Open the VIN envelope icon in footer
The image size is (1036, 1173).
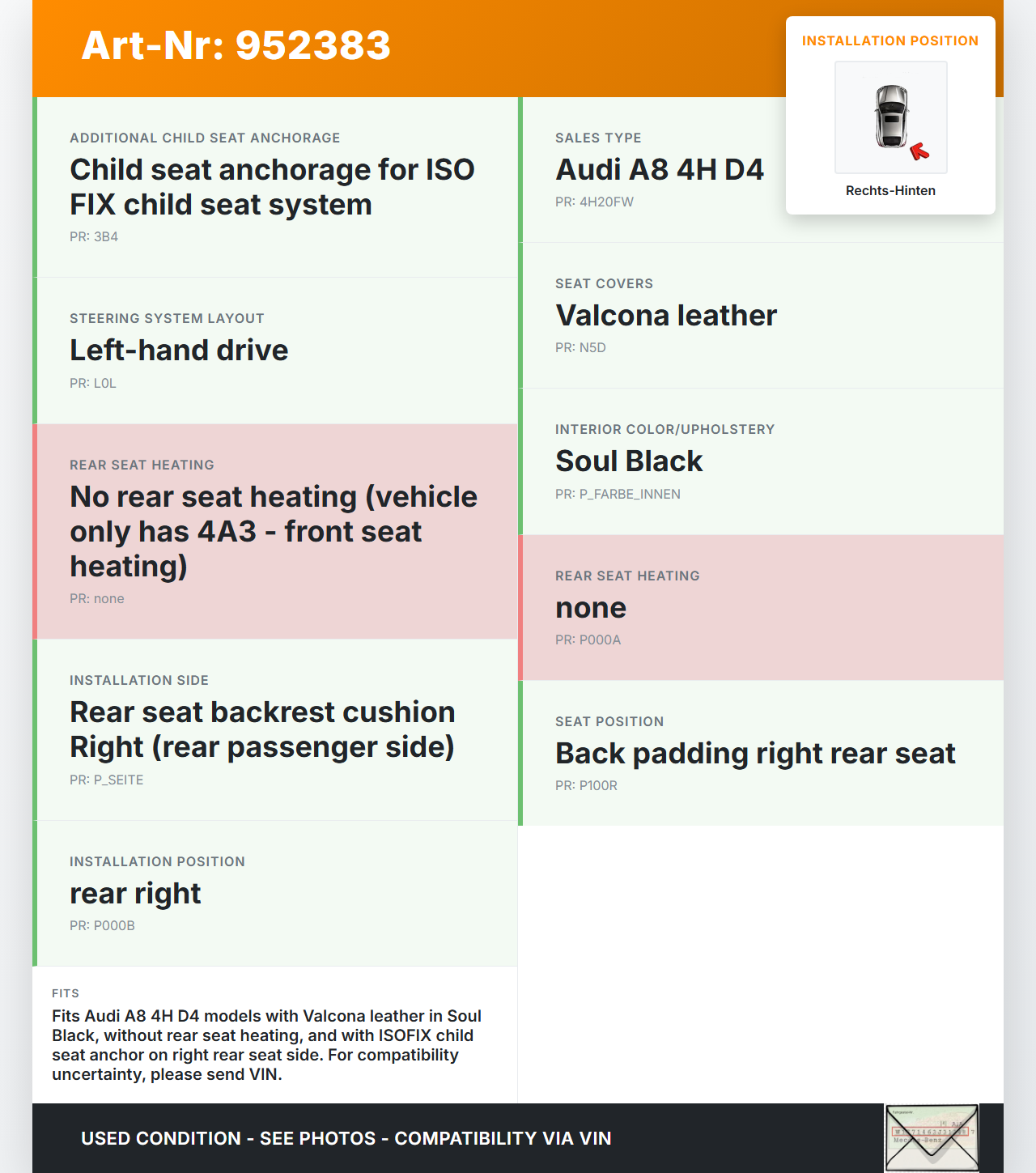click(932, 1137)
